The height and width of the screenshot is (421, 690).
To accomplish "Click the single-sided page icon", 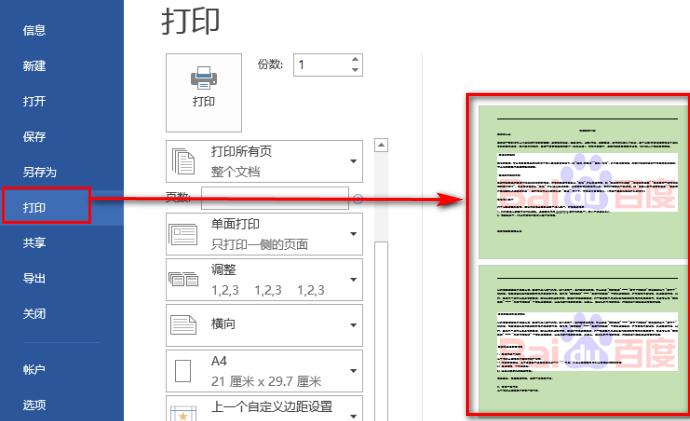I will point(183,234).
